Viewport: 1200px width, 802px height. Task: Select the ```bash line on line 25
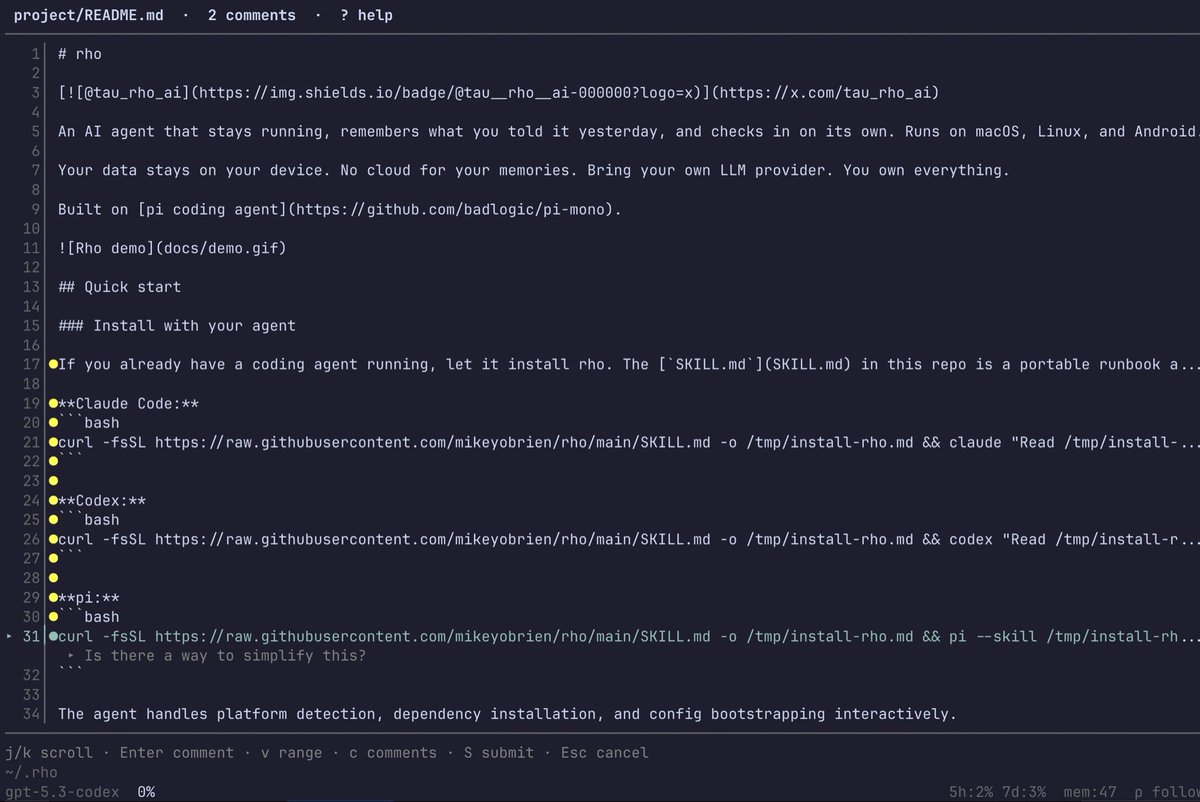click(89, 519)
